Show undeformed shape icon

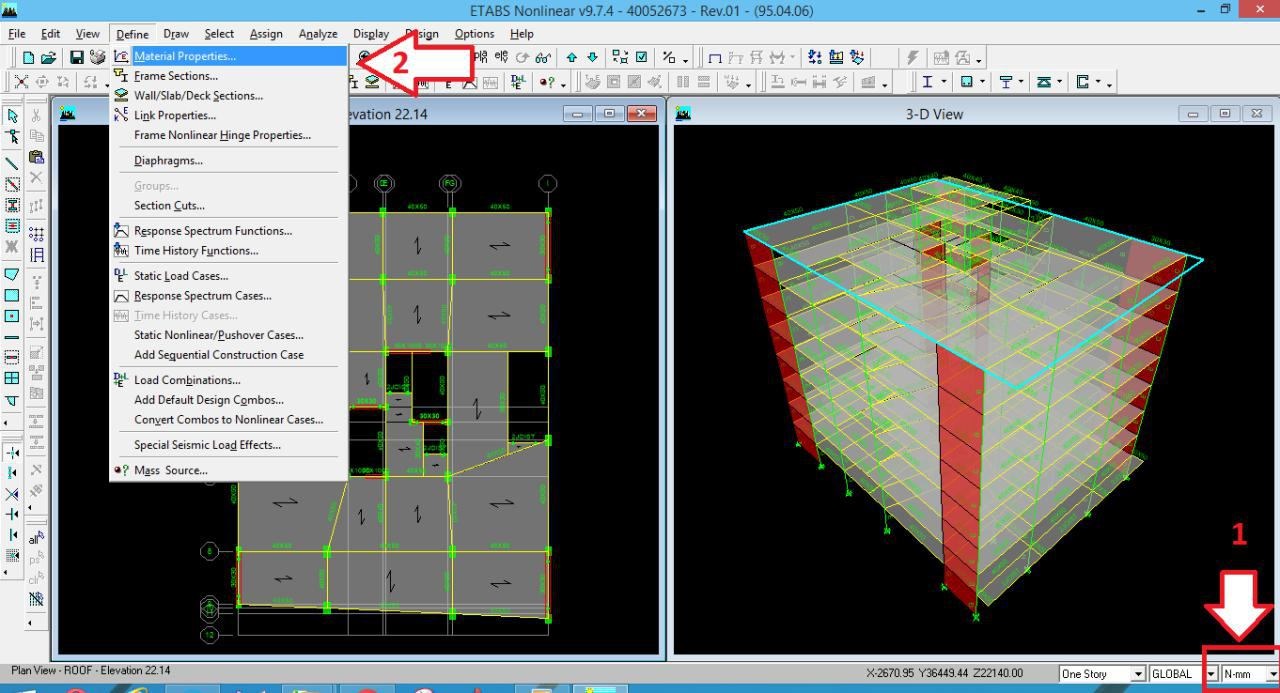tap(715, 58)
